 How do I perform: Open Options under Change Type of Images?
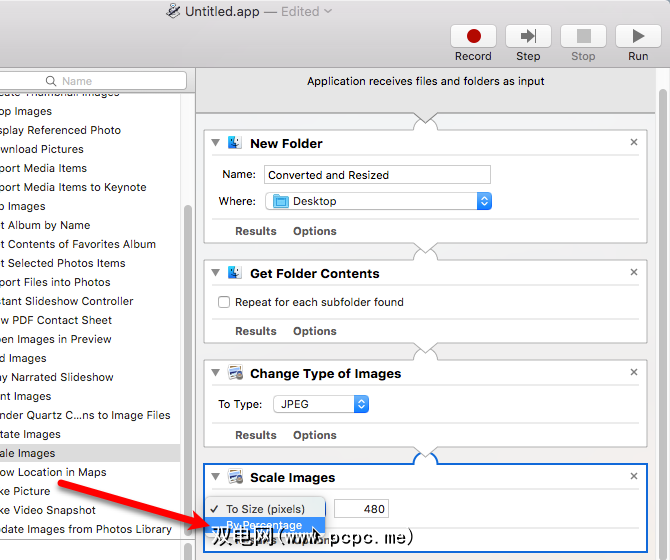tap(315, 435)
